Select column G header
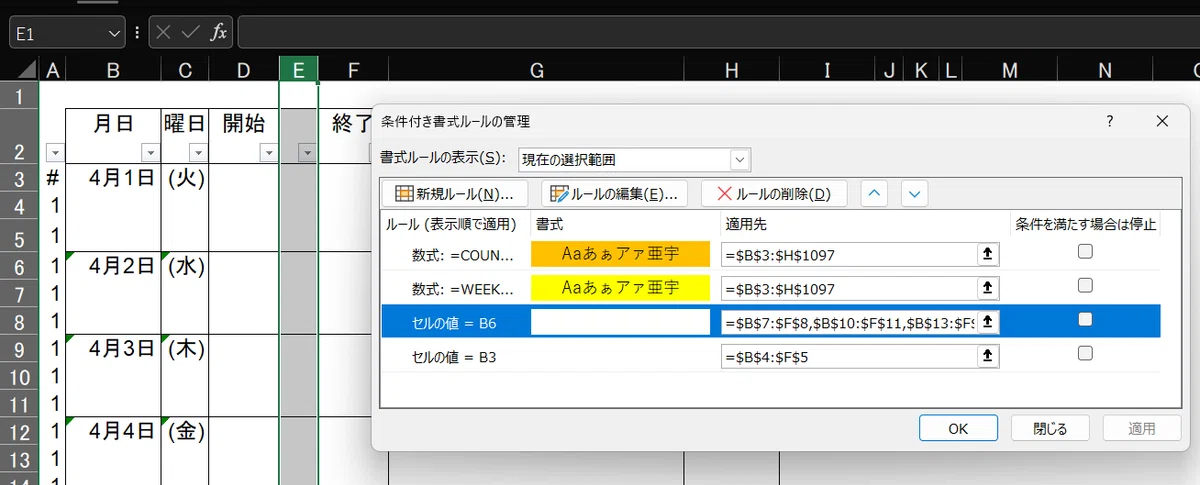The image size is (1200, 485). coord(537,69)
